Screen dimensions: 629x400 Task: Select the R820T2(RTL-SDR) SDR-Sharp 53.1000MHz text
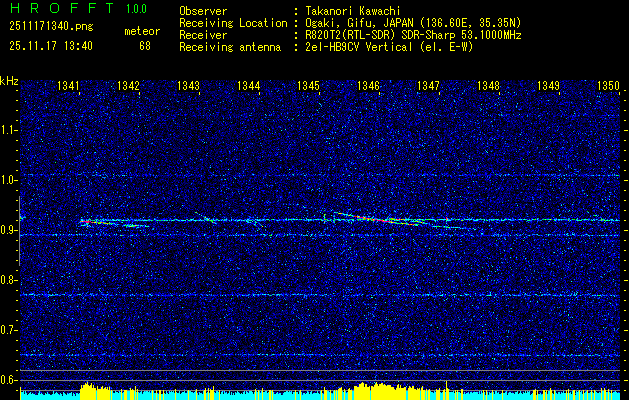(x=413, y=35)
